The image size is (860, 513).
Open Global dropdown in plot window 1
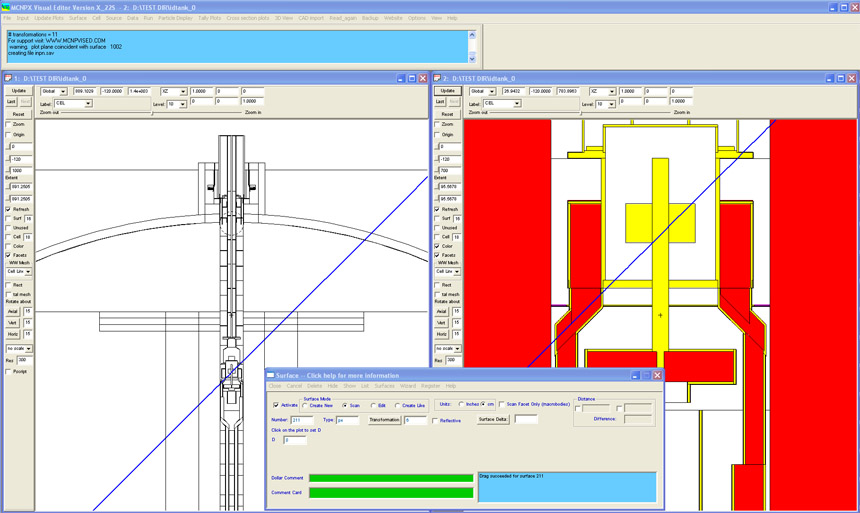click(63, 92)
